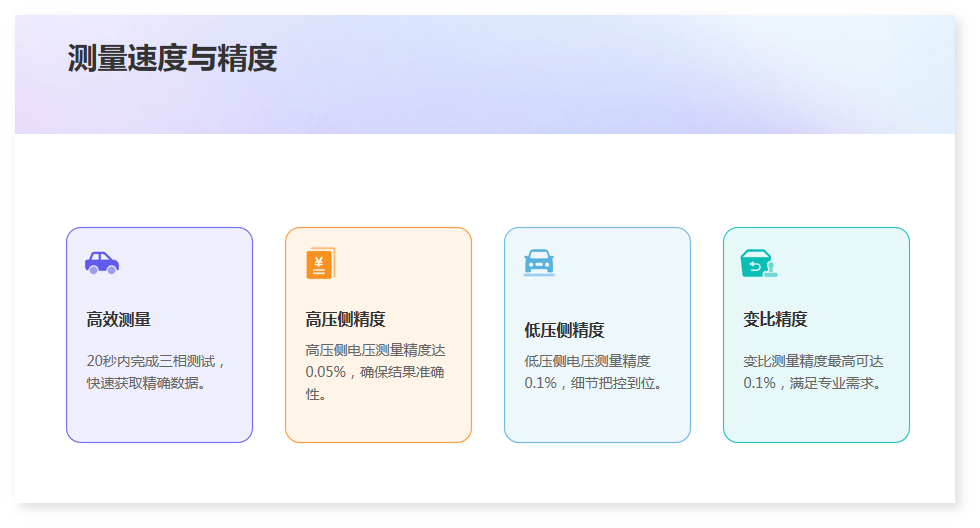Viewport: 980px width, 528px height.
Task: Select the 低压侧精度 card heading
Action: click(564, 330)
